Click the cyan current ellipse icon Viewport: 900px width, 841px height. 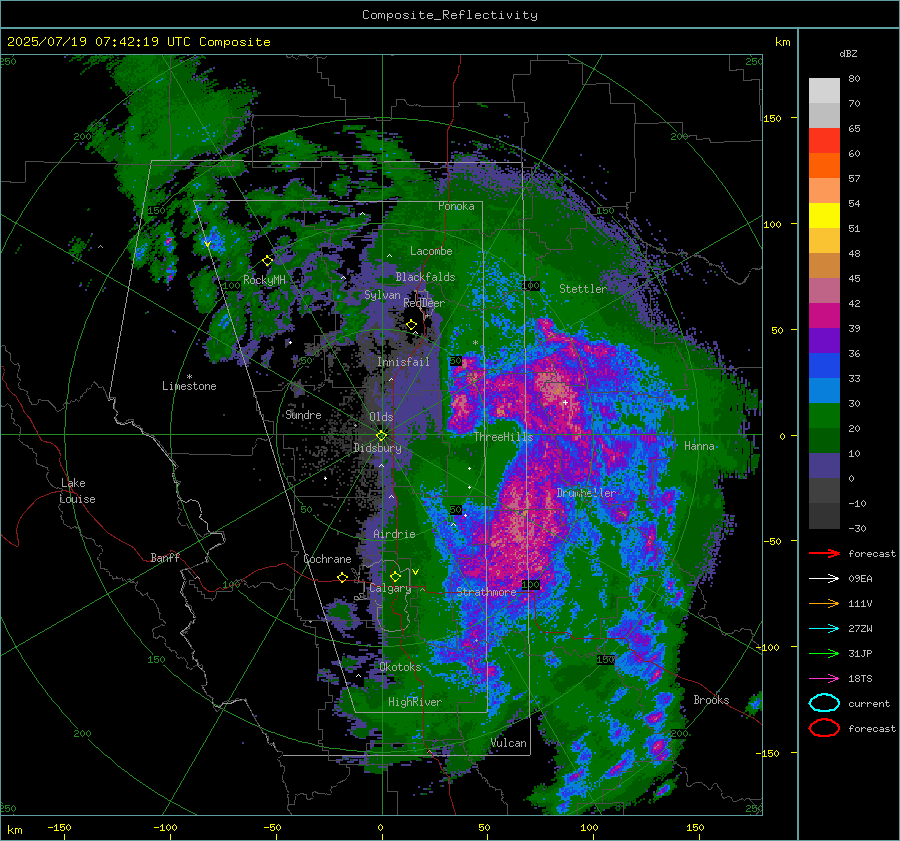point(824,703)
